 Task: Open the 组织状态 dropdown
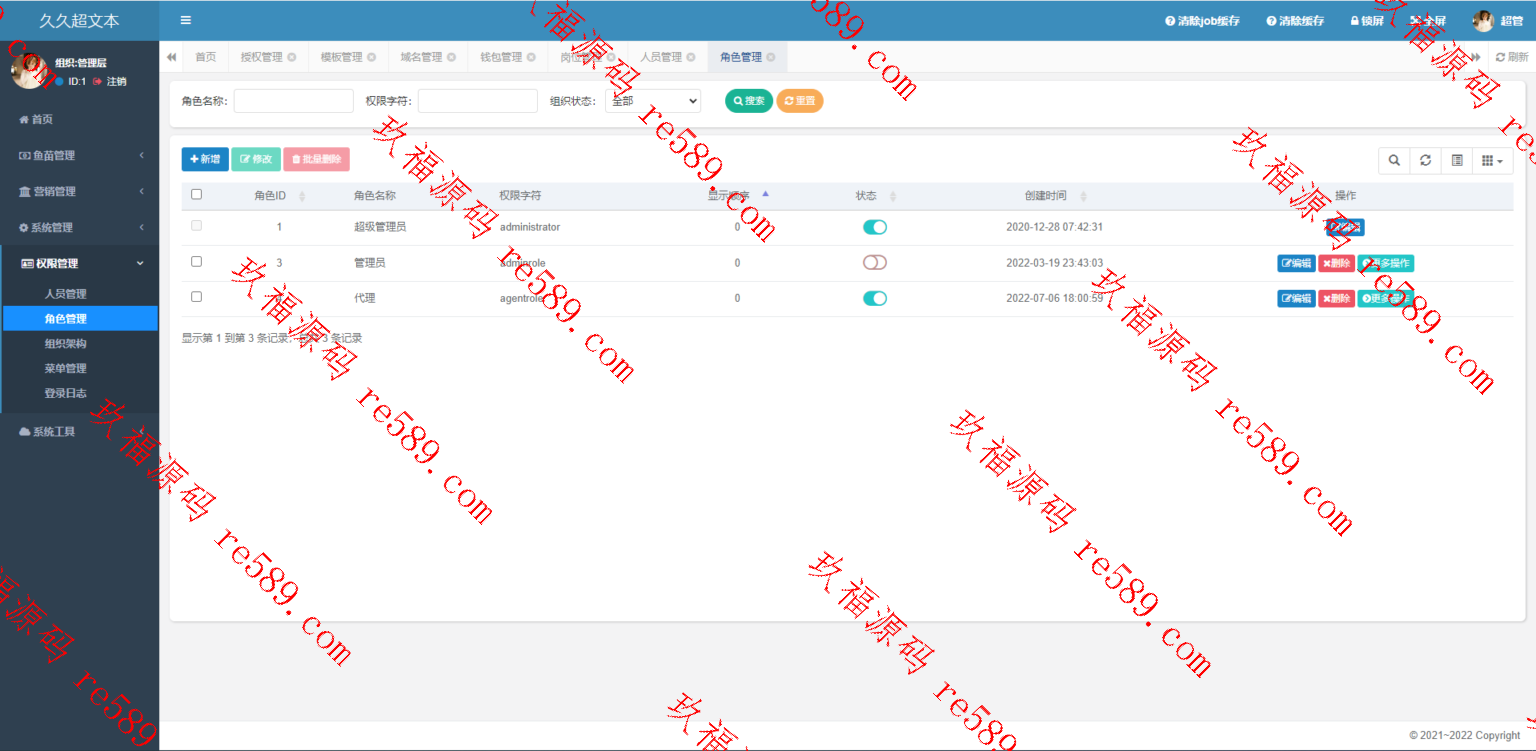pyautogui.click(x=653, y=101)
